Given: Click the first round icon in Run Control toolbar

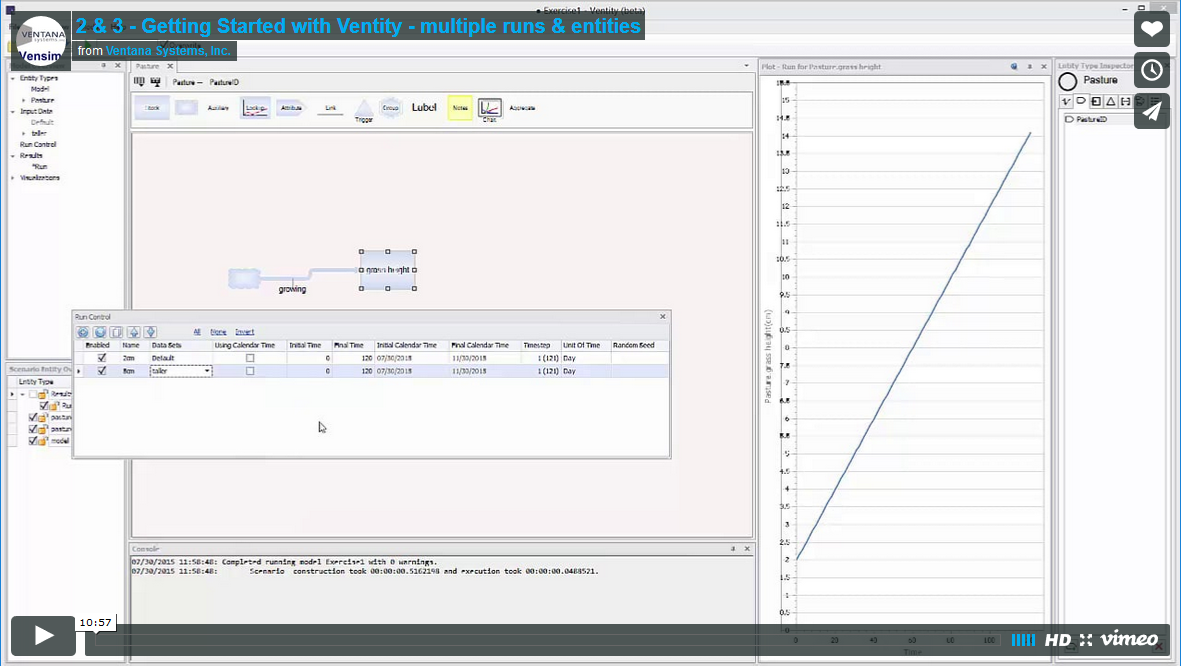Looking at the screenshot, I should 83,332.
